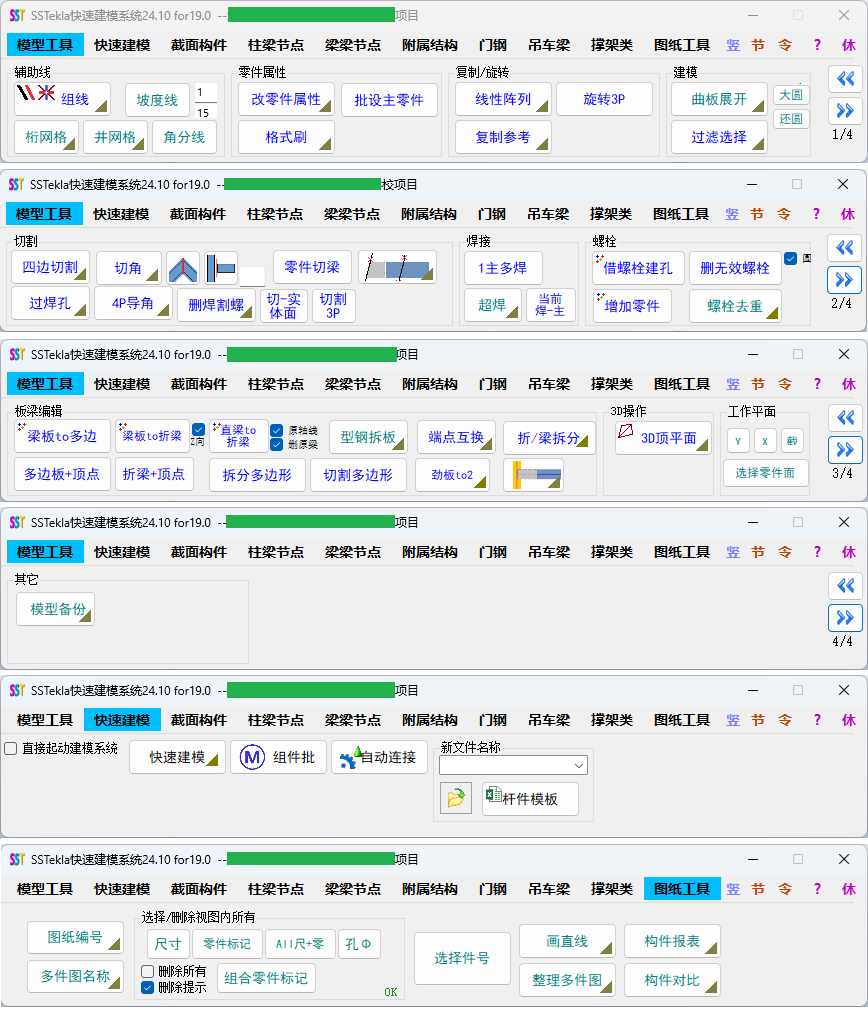This screenshot has height=1016, width=868.
Task: Tick the 删除所有 checkbox
Action: [148, 971]
